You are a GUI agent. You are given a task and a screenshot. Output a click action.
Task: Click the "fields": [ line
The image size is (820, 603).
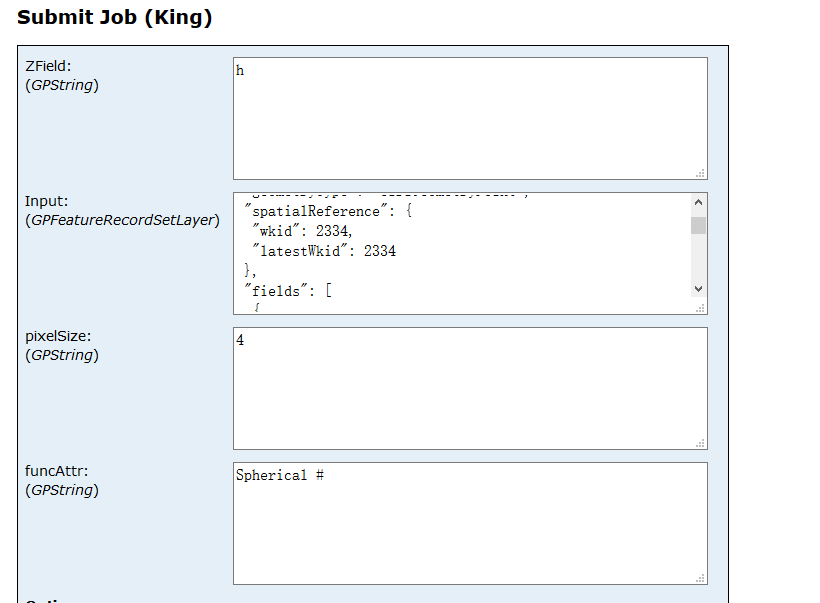point(288,291)
